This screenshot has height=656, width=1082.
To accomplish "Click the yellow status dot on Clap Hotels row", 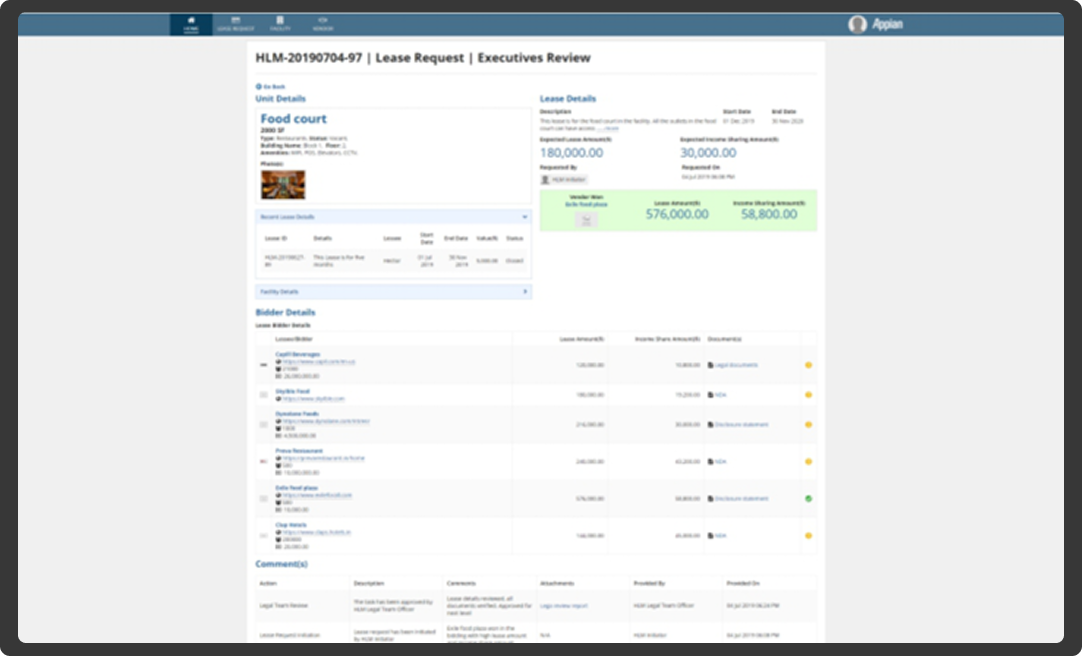I will coord(808,535).
